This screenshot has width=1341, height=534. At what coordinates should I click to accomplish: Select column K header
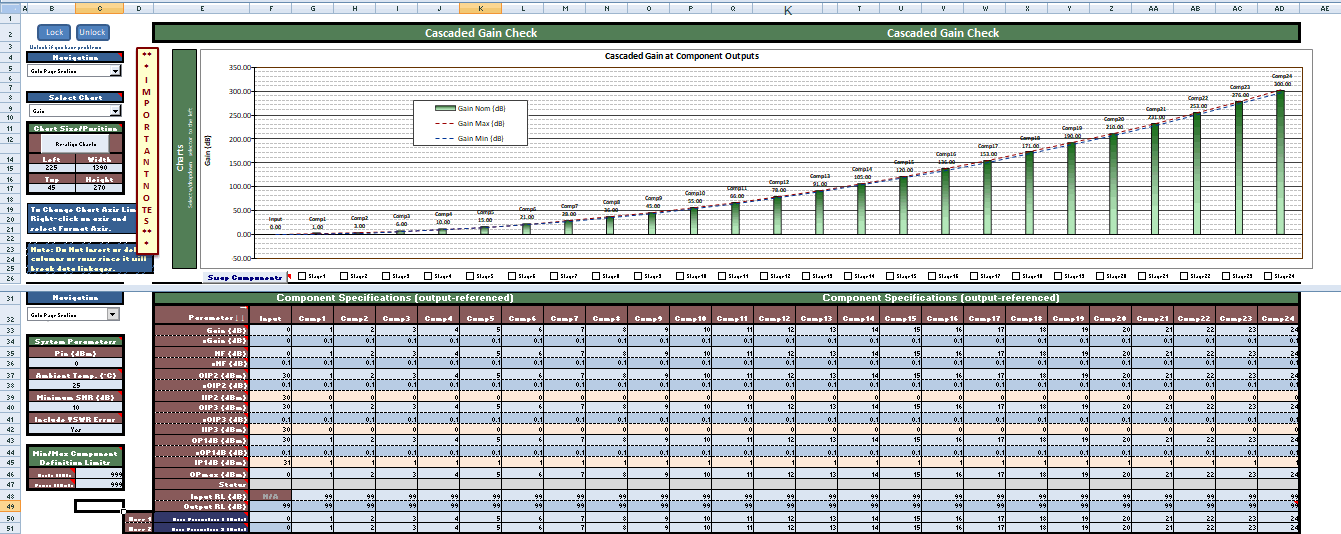pyautogui.click(x=481, y=8)
